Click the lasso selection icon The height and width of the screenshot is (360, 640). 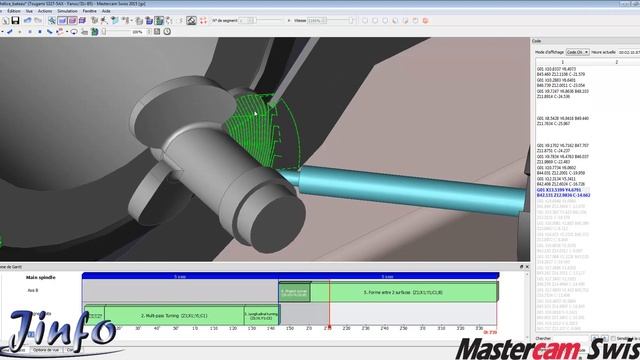(74, 31)
